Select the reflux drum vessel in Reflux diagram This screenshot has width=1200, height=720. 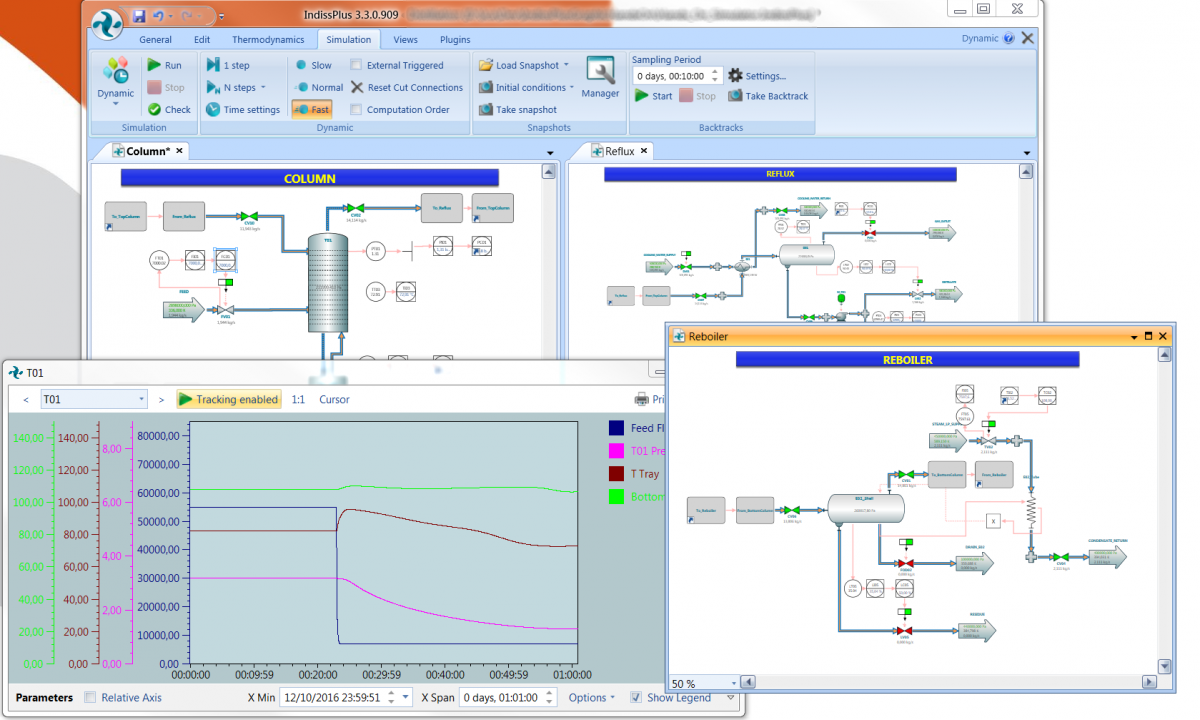[x=806, y=254]
